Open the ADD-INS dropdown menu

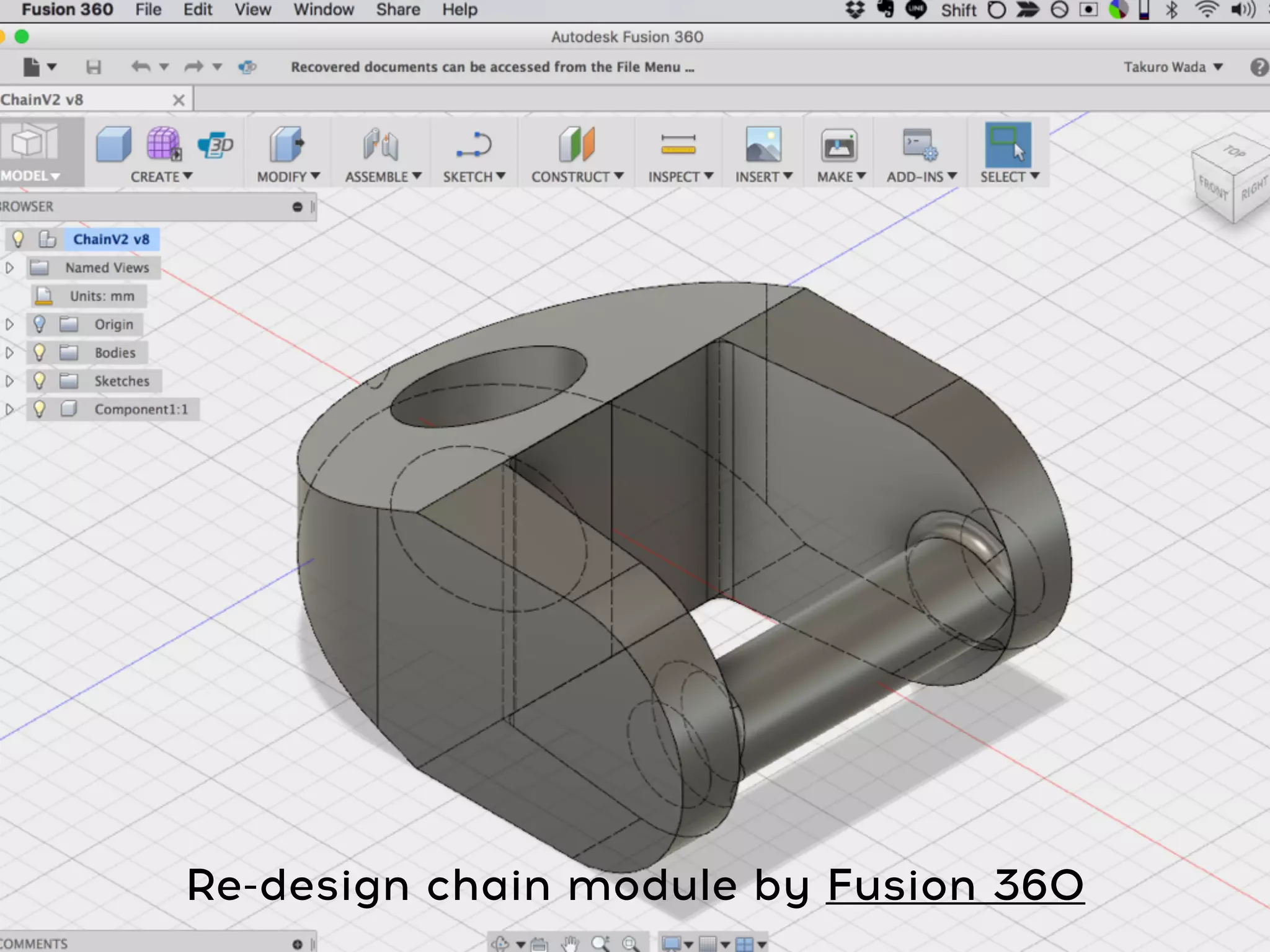pos(922,177)
